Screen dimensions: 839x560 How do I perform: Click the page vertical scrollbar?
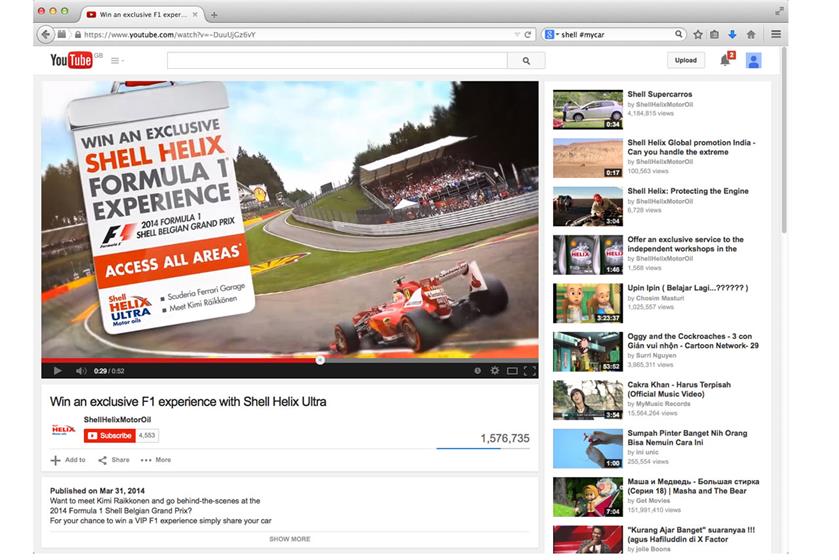click(784, 140)
